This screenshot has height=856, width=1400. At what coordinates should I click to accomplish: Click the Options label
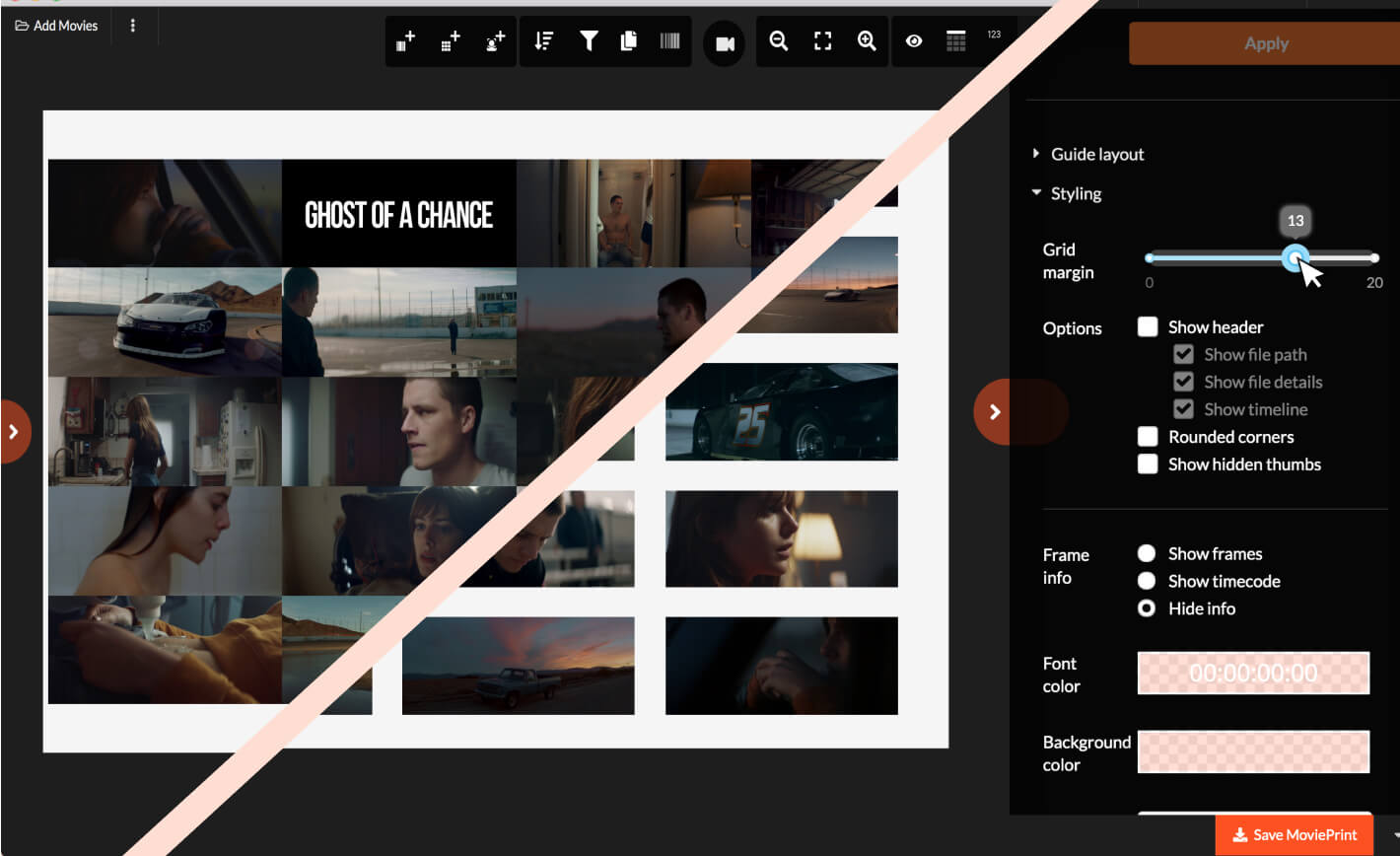coord(1073,328)
